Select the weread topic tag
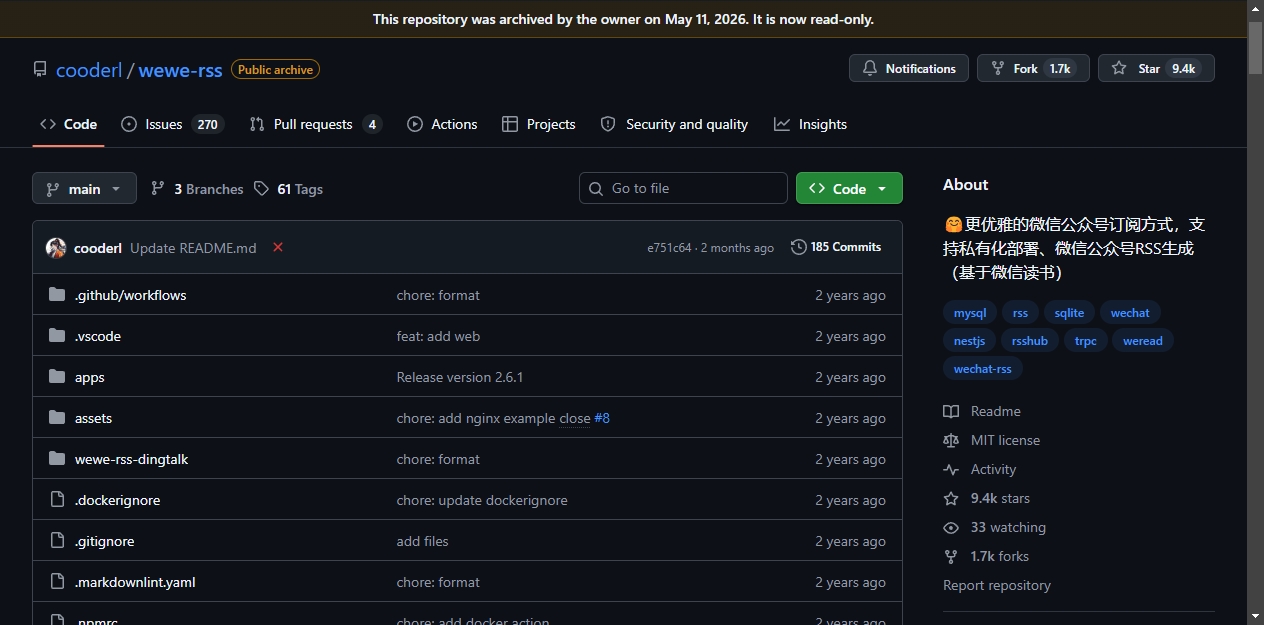Screen dimensions: 1264x625 1143,341
